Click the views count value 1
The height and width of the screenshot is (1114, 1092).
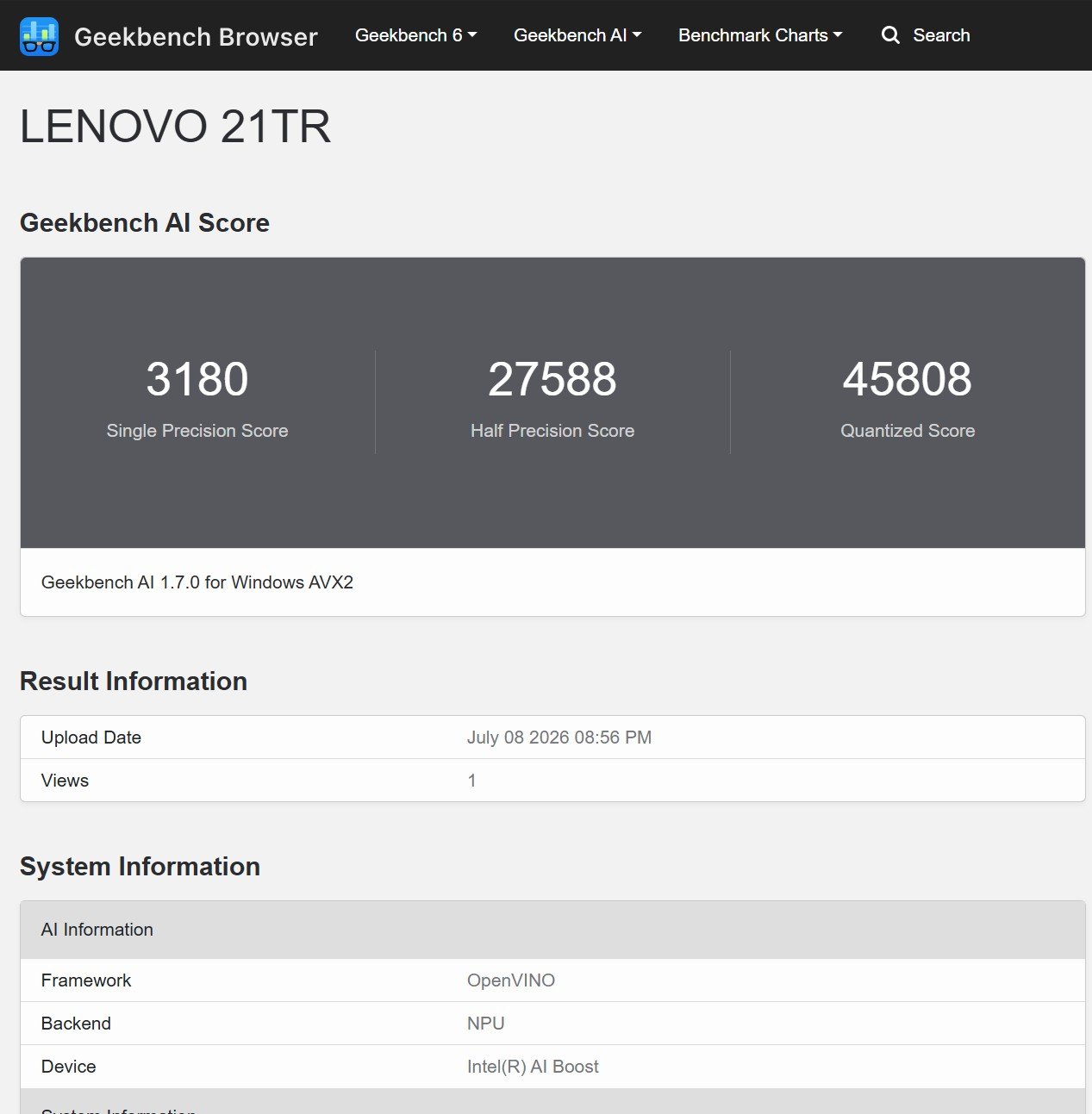pos(471,781)
